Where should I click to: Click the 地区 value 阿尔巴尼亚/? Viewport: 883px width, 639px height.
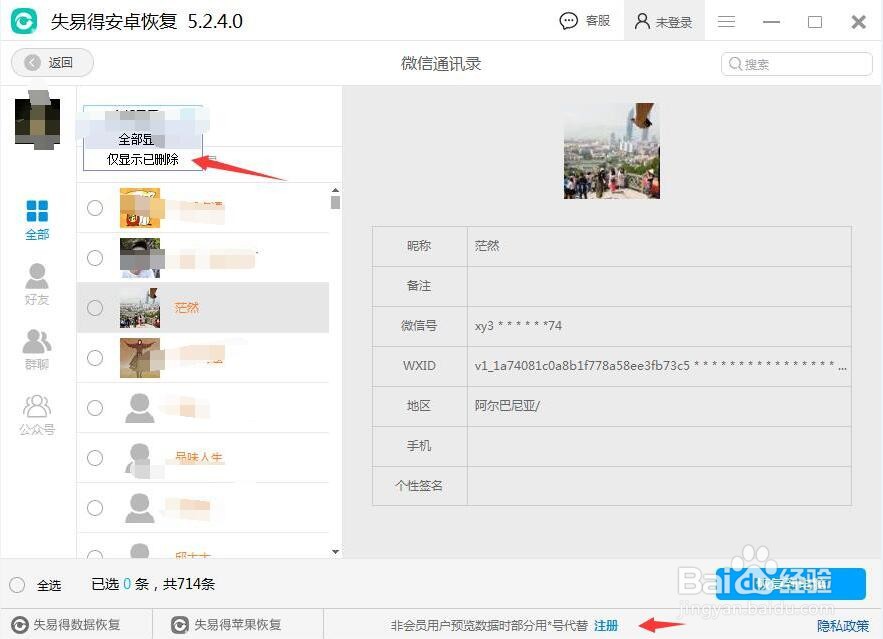507,406
